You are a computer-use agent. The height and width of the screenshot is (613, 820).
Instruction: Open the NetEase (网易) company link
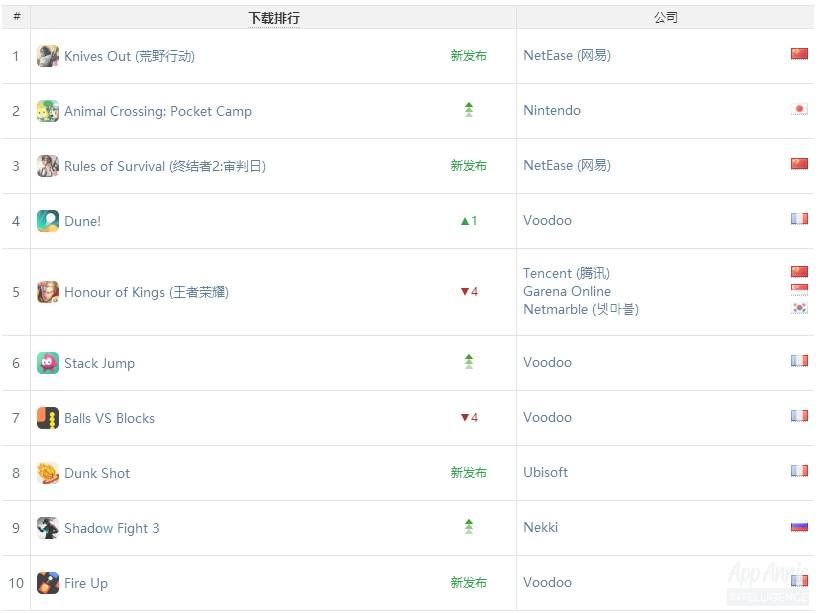[566, 56]
